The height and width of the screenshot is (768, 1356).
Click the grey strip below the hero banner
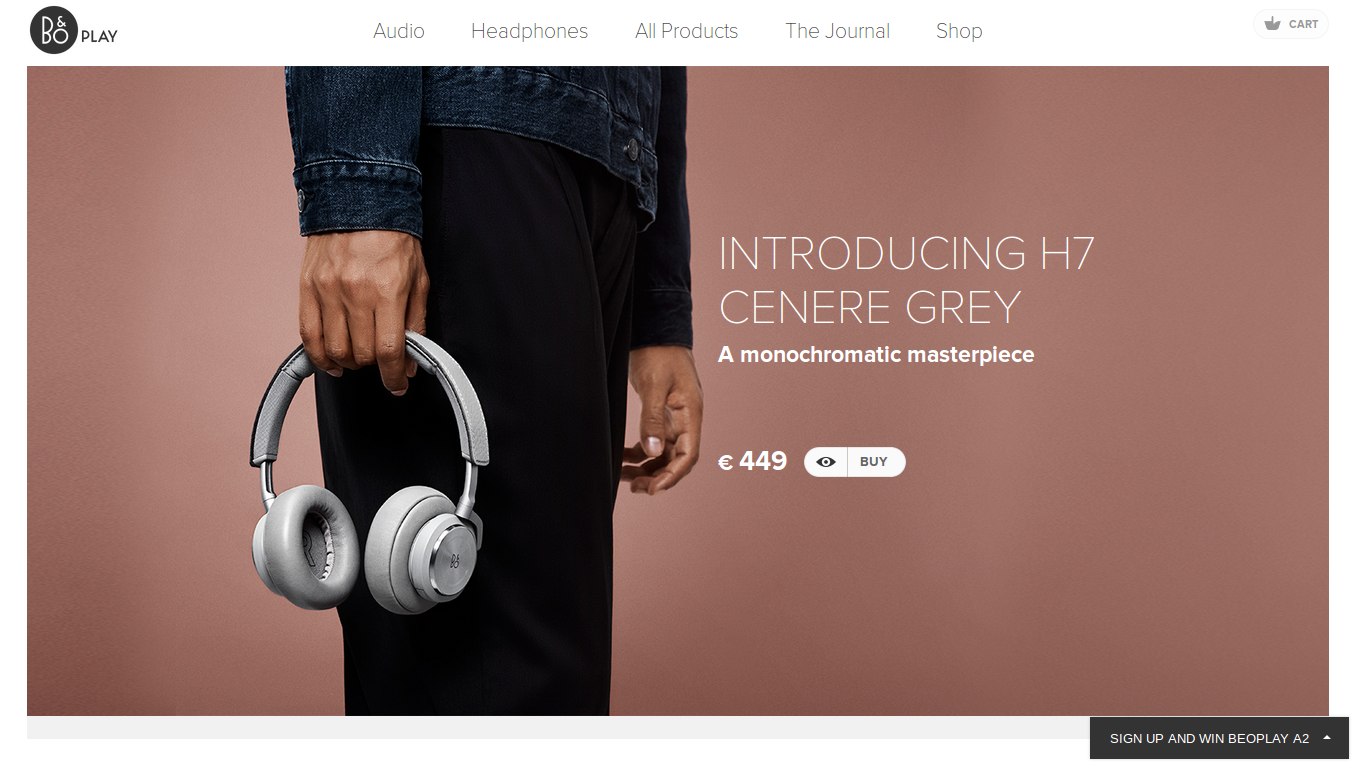(x=557, y=727)
